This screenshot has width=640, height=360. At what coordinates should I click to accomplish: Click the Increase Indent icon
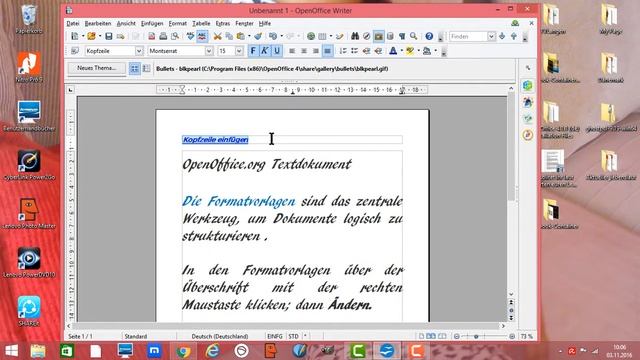coord(378,51)
